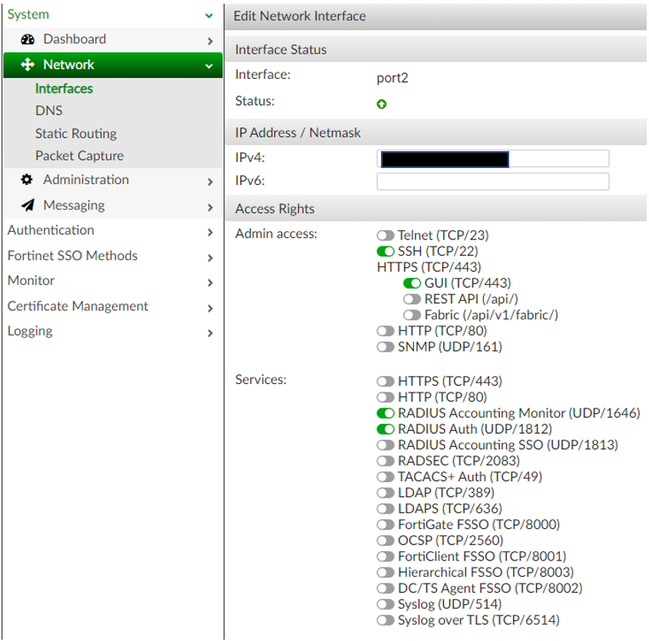This screenshot has height=641, width=649.
Task: Click the Messaging paper plane icon
Action: click(26, 206)
